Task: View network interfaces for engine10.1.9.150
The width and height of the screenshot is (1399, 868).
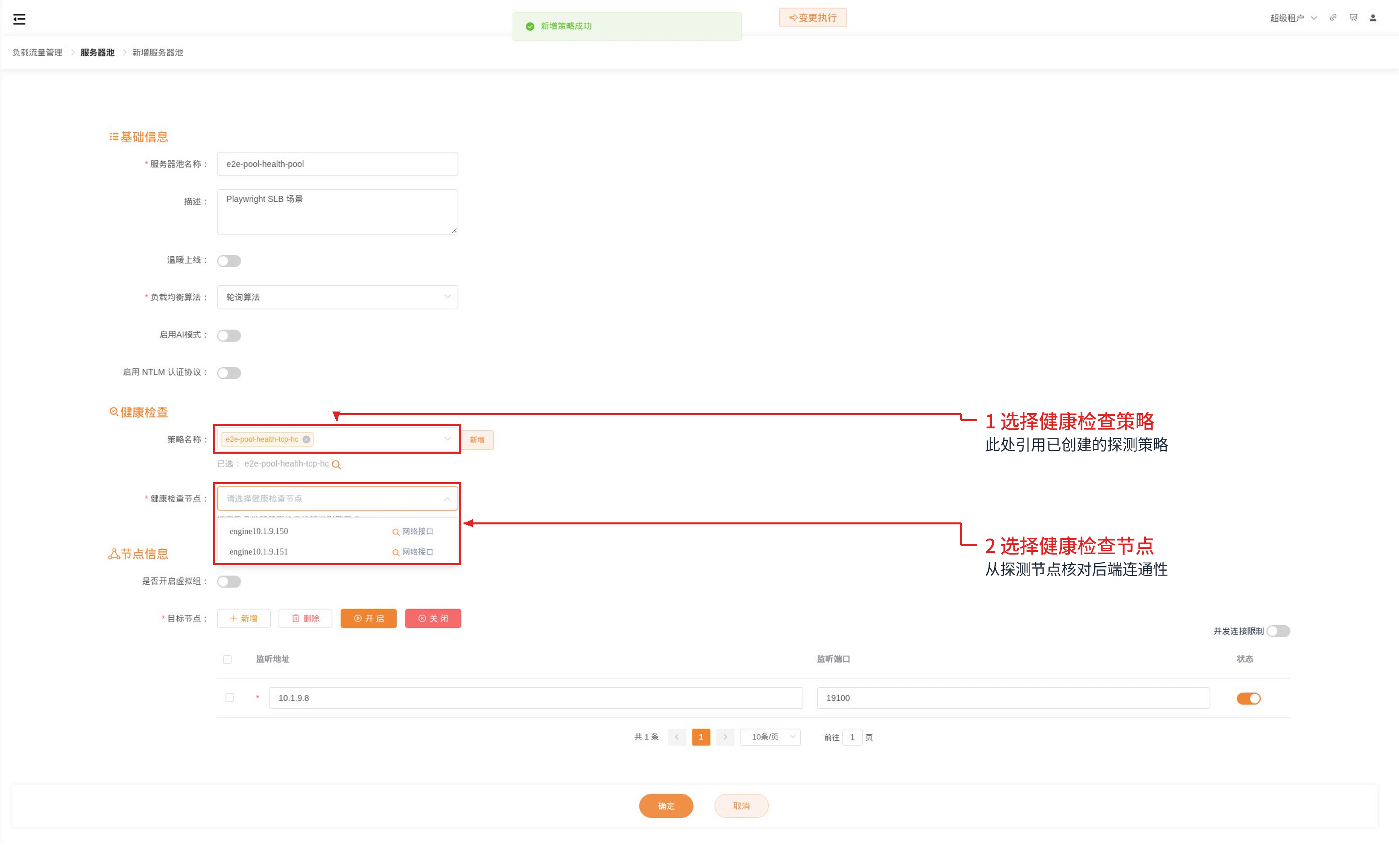Action: [413, 532]
